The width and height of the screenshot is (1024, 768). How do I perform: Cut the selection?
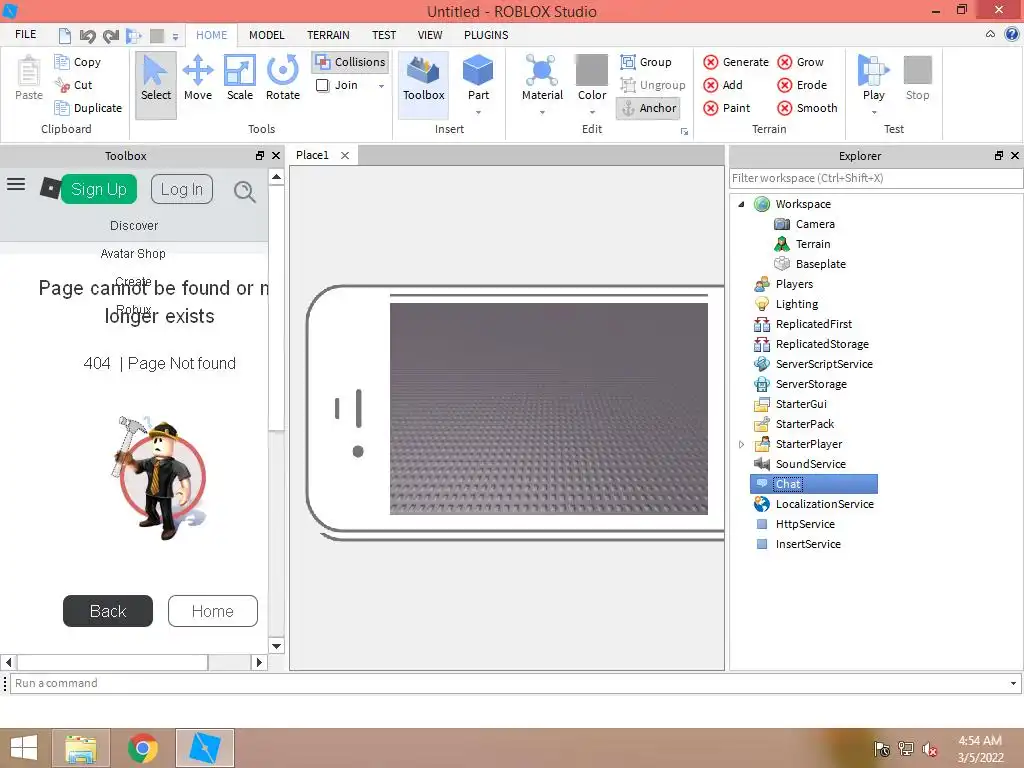(73, 85)
